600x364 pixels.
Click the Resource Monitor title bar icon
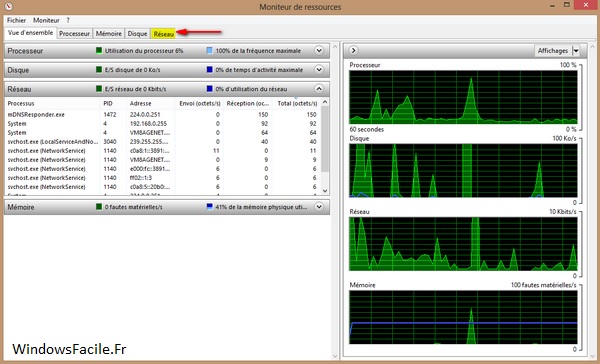pyautogui.click(x=8, y=7)
